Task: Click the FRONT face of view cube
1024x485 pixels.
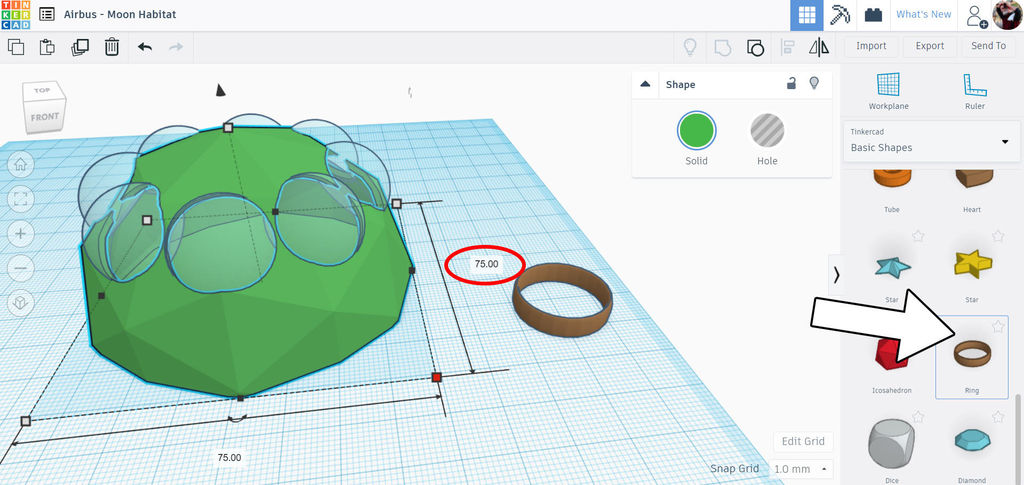Action: tap(44, 118)
